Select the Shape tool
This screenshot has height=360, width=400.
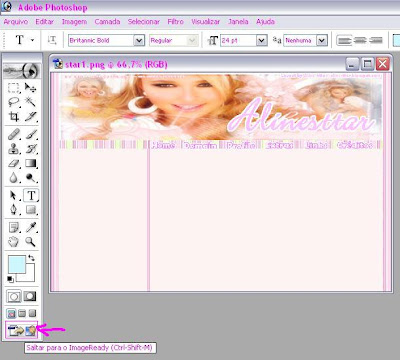tap(31, 209)
